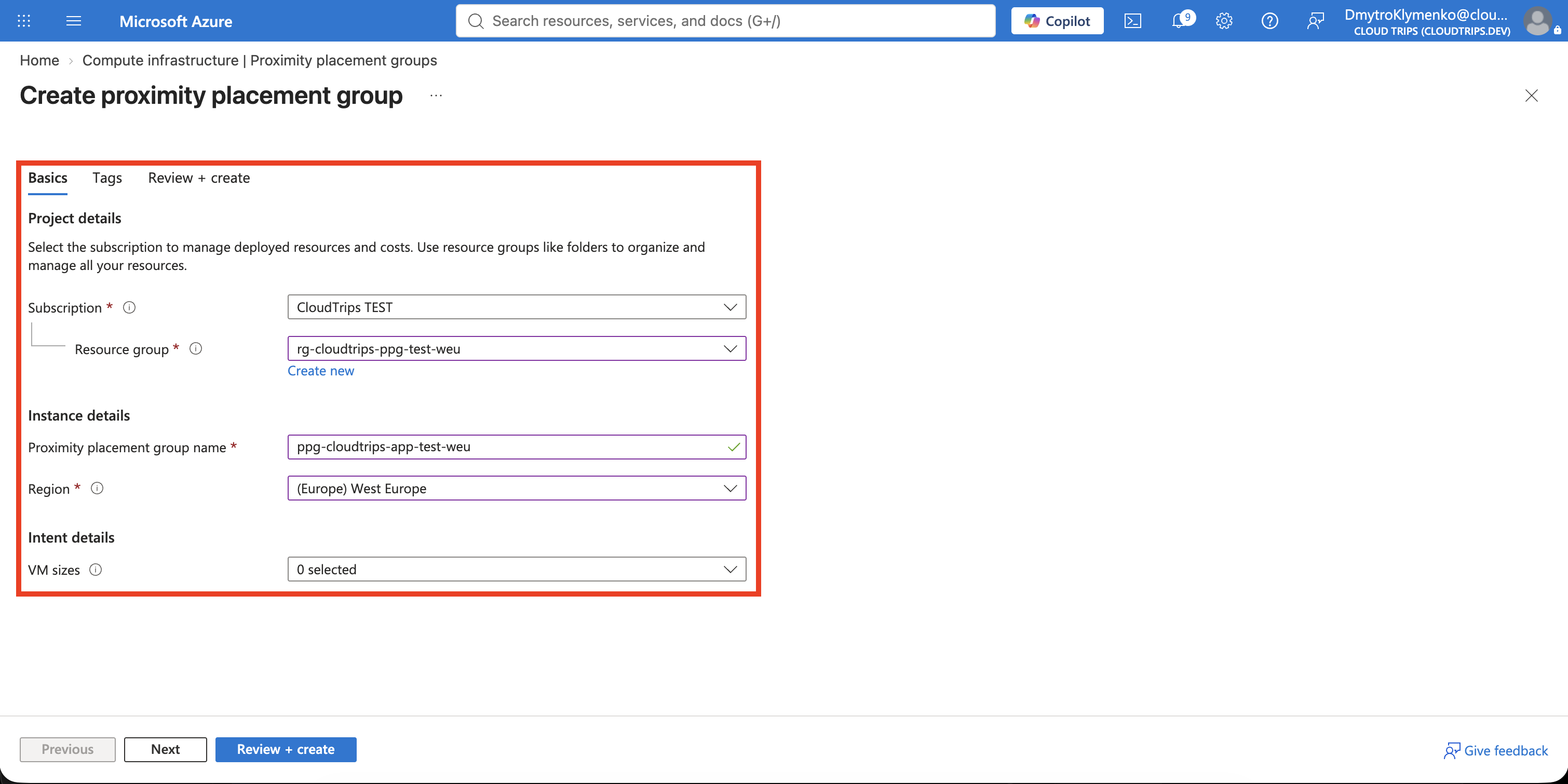The width and height of the screenshot is (1568, 784).
Task: Open Compute infrastructure Proximity placement groups breadcrumb
Action: coord(259,60)
